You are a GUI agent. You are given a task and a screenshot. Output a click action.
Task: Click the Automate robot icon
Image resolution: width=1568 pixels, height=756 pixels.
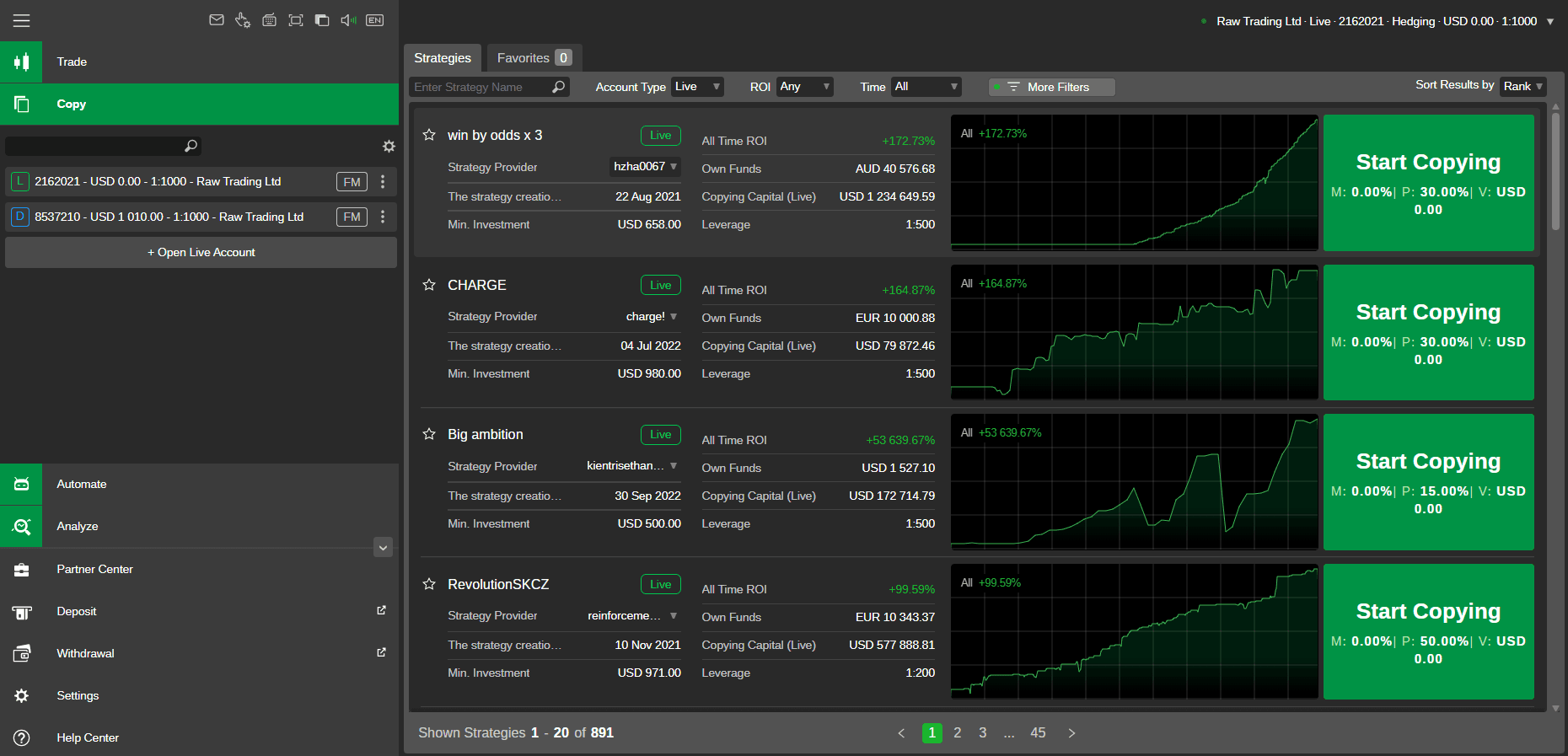pyautogui.click(x=21, y=485)
